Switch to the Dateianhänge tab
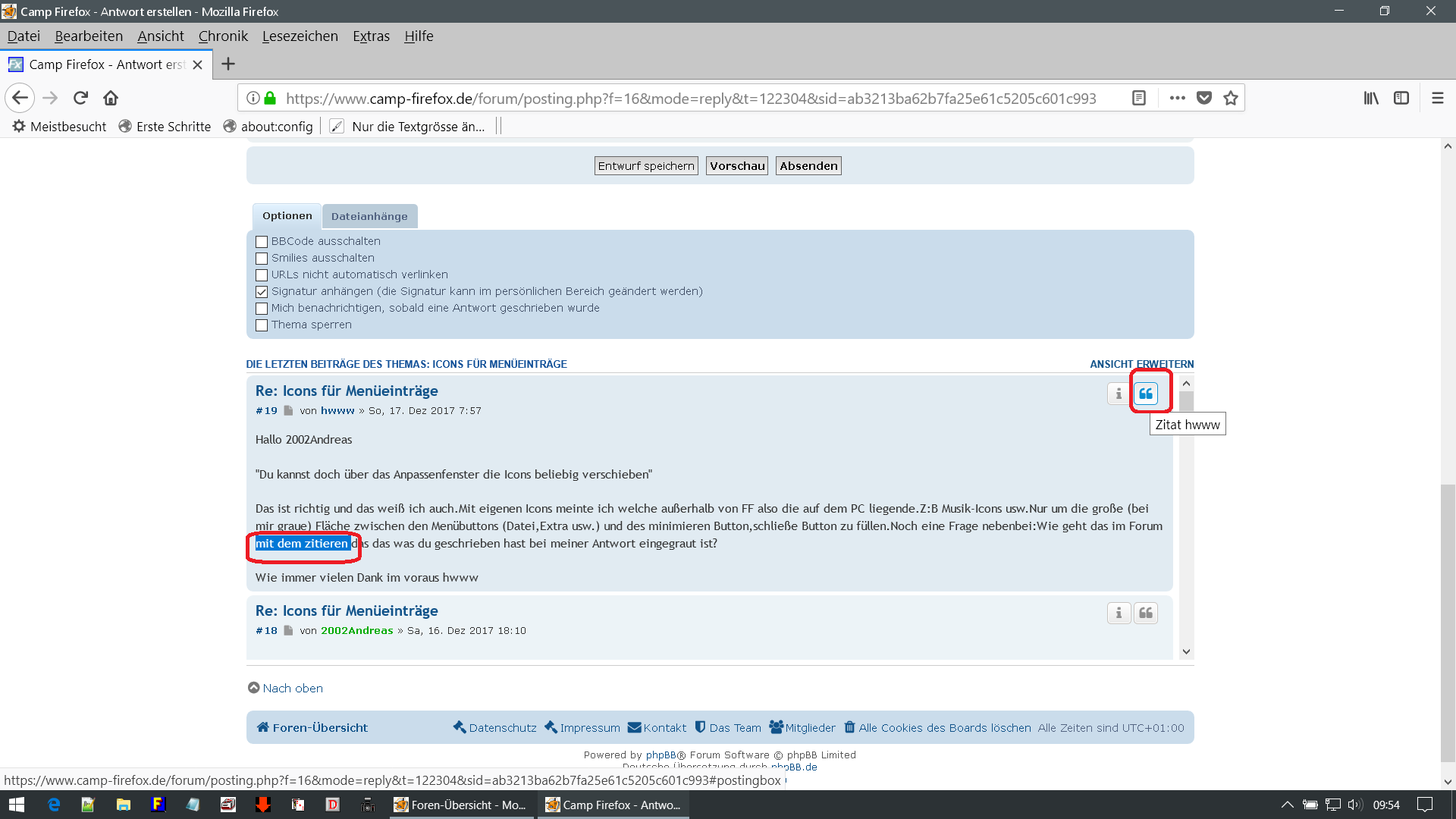The height and width of the screenshot is (819, 1456). 369,216
